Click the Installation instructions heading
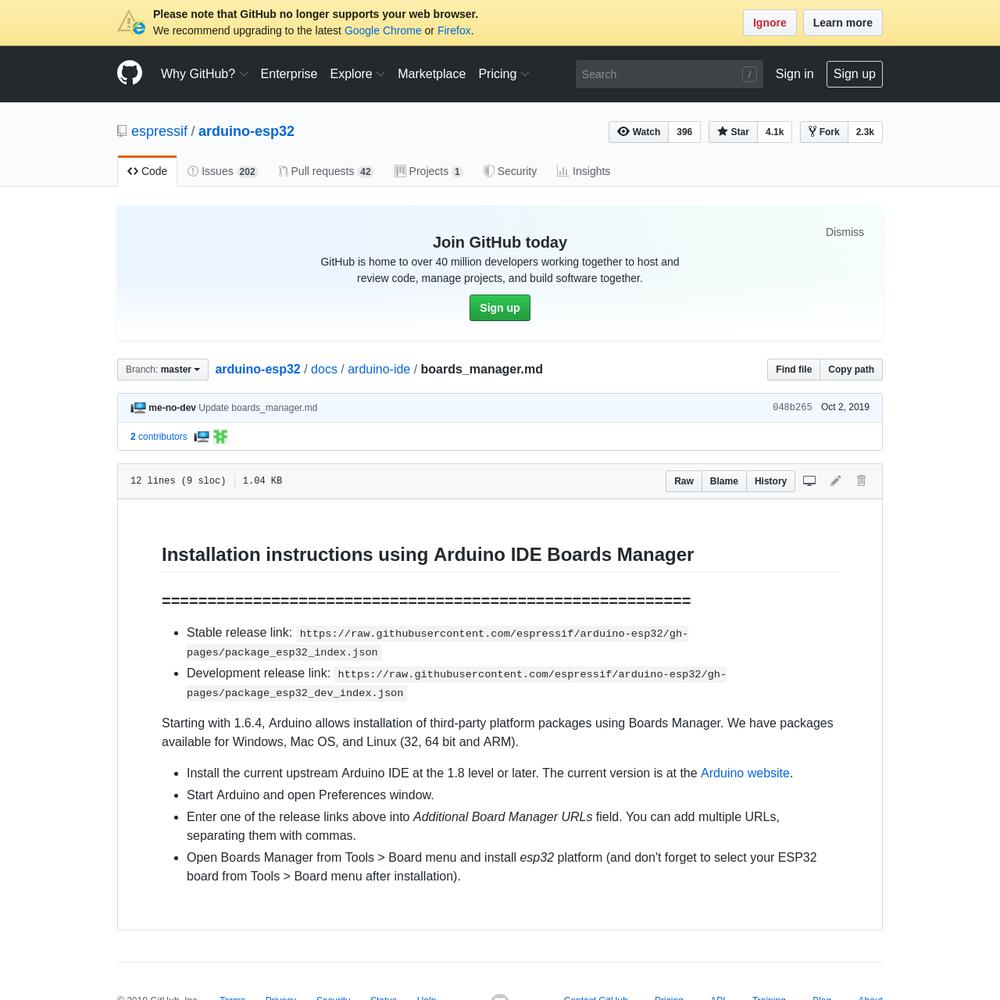This screenshot has width=1000, height=1000. click(x=427, y=554)
